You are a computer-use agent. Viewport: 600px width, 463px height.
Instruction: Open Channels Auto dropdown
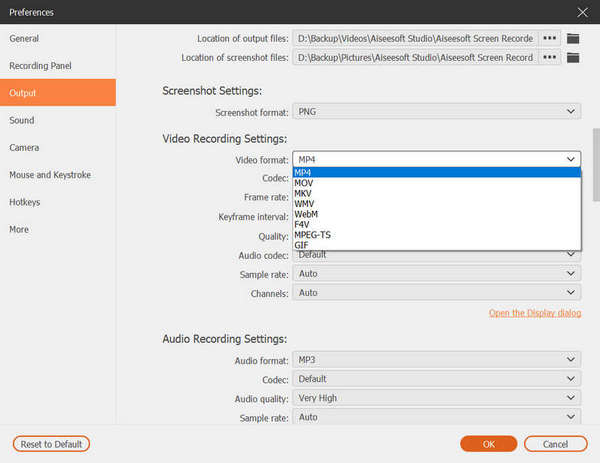click(x=437, y=293)
